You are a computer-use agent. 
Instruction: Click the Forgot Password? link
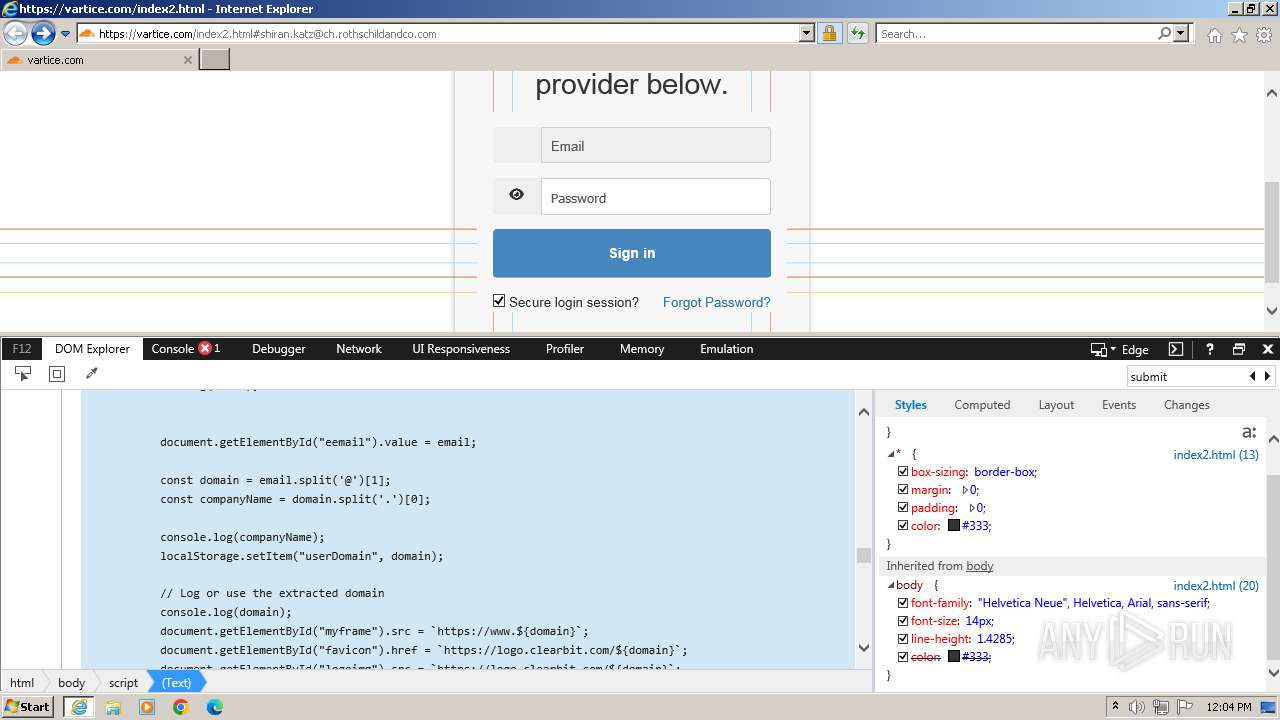[x=716, y=302]
